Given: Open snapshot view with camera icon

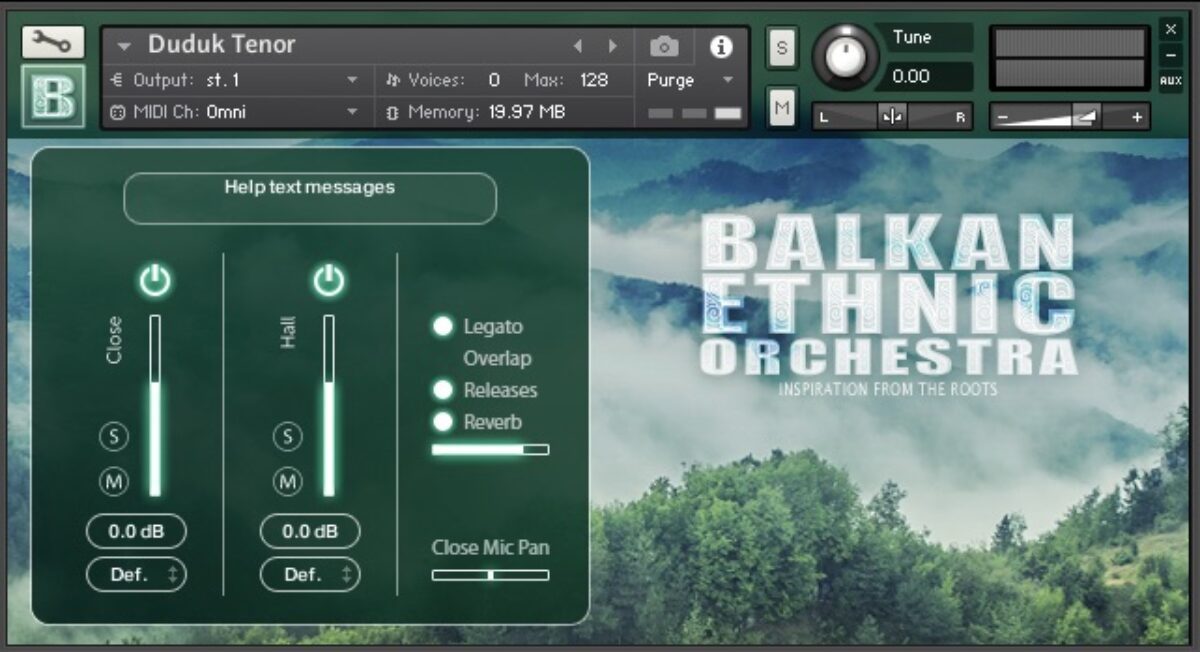Looking at the screenshot, I should click(x=664, y=46).
